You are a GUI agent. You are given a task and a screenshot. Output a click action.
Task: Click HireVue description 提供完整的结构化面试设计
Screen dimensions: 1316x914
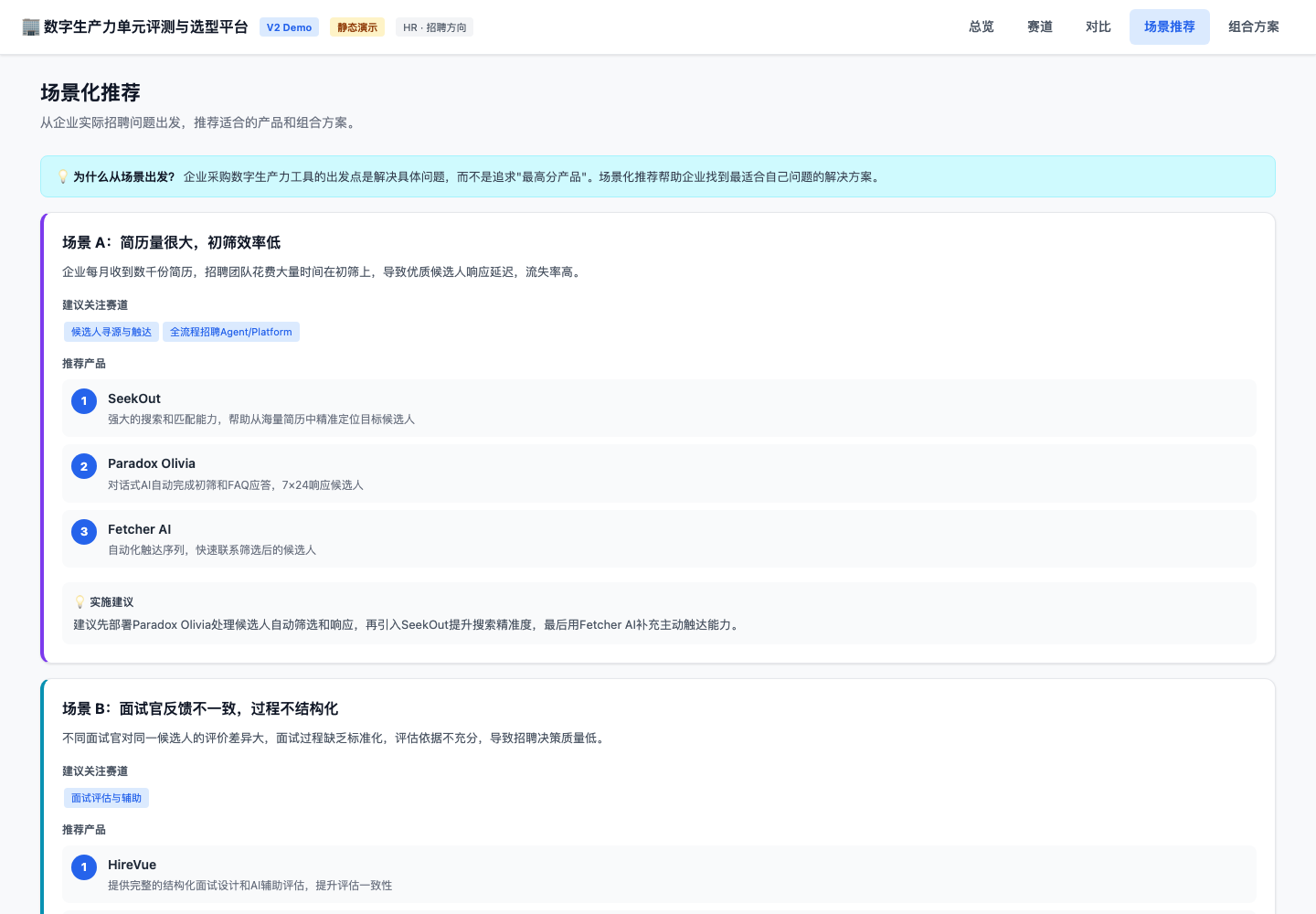click(250, 886)
